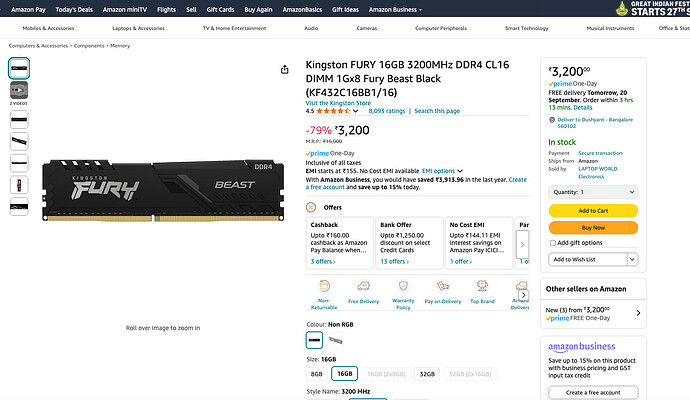Open the videos thumbnail with play icon

tap(19, 90)
